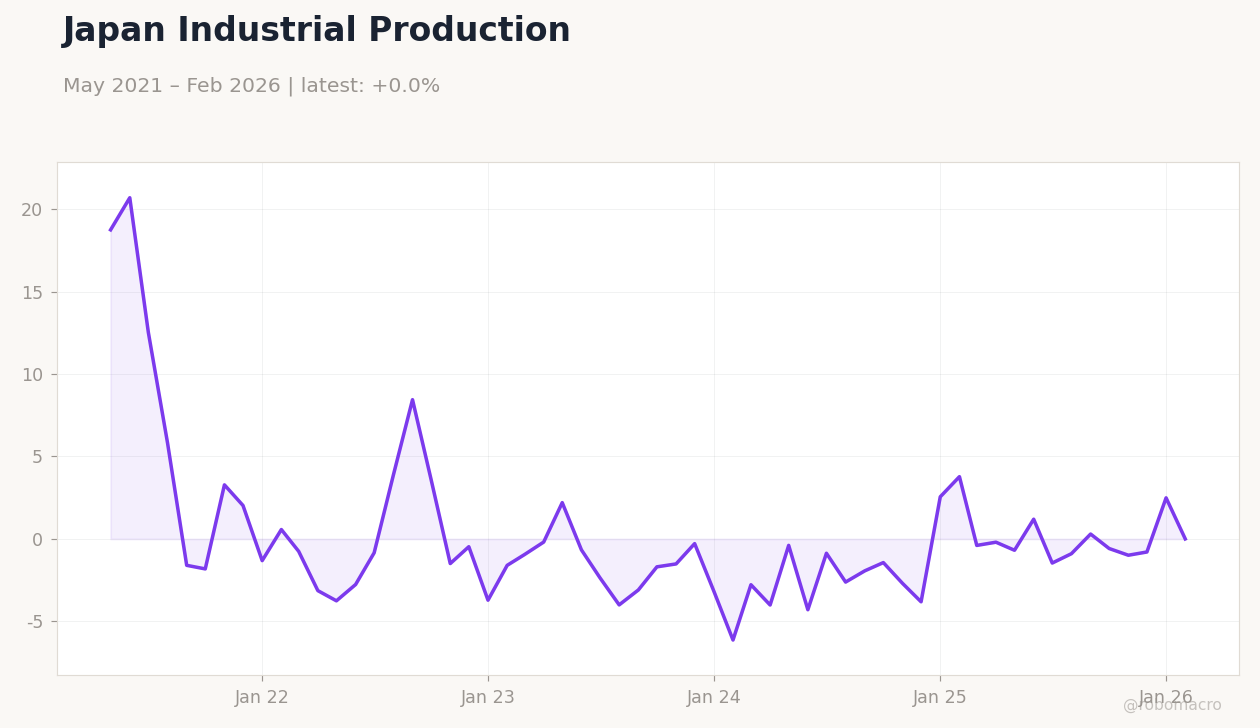Click the 'Japan Industrial Production' chart title
1260x728 pixels.
(316, 31)
